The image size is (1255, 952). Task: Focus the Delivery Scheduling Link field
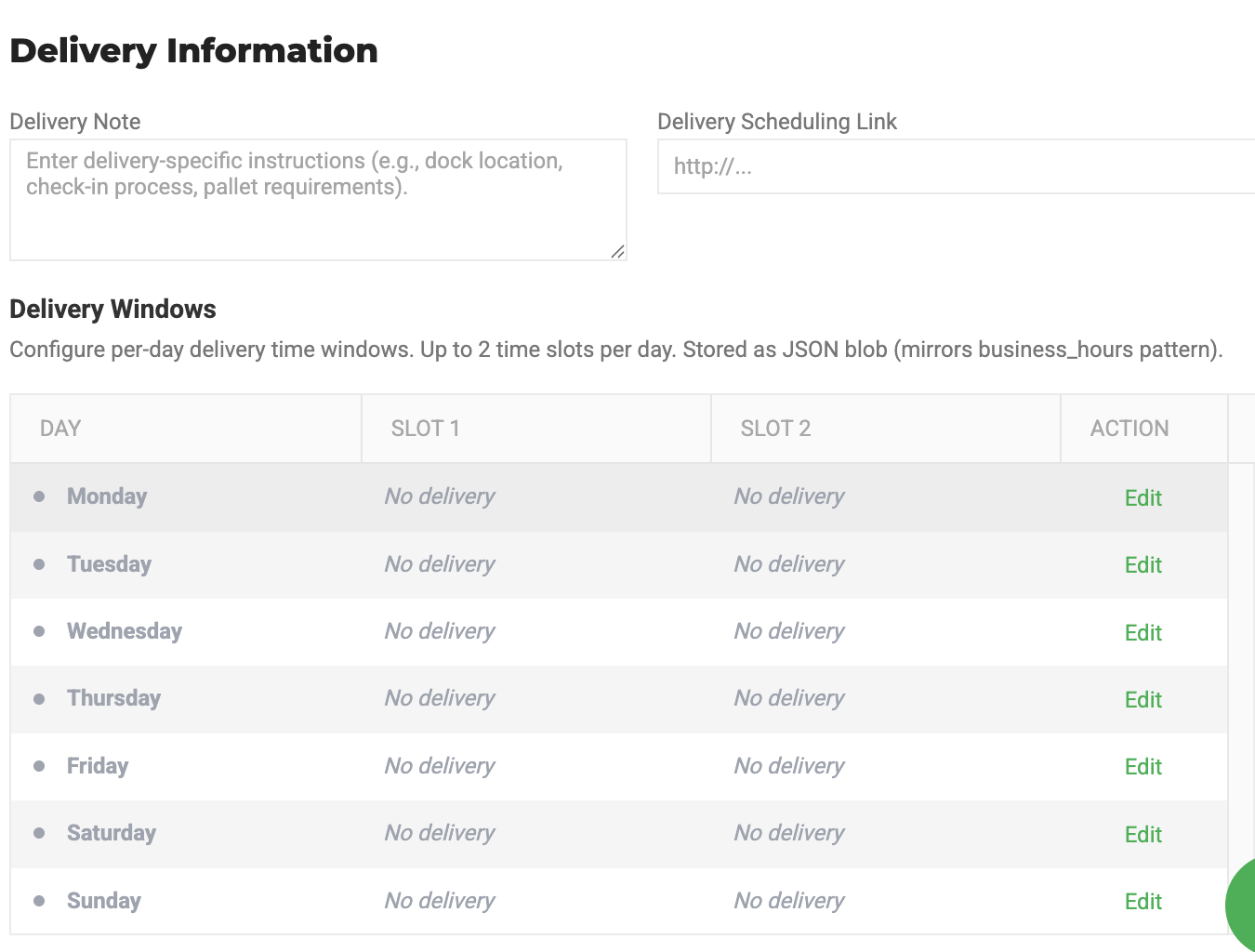click(x=956, y=166)
